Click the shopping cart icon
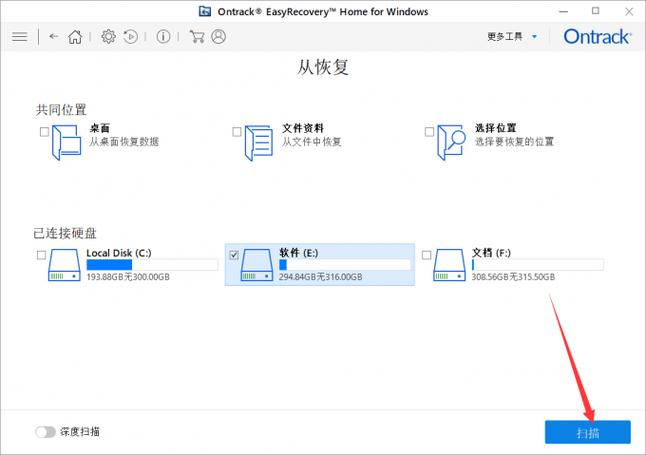646x455 pixels. (x=197, y=37)
